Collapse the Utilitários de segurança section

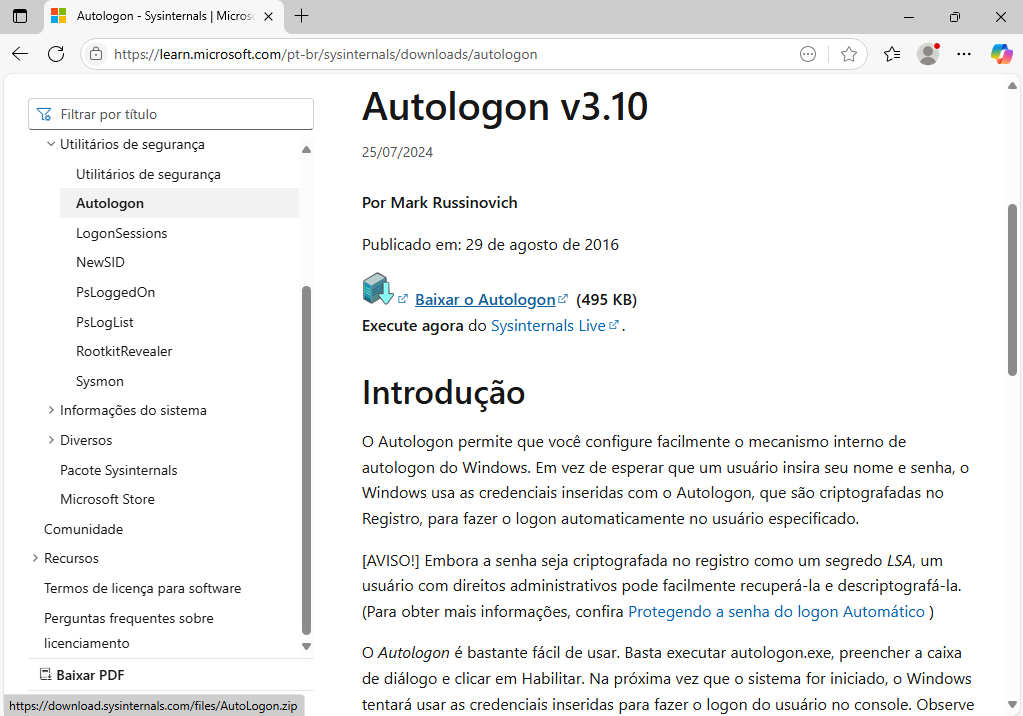coord(51,144)
